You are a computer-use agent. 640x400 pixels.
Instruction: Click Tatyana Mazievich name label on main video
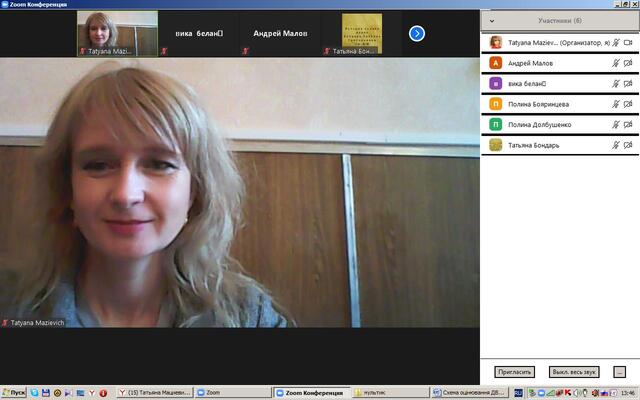[37, 323]
